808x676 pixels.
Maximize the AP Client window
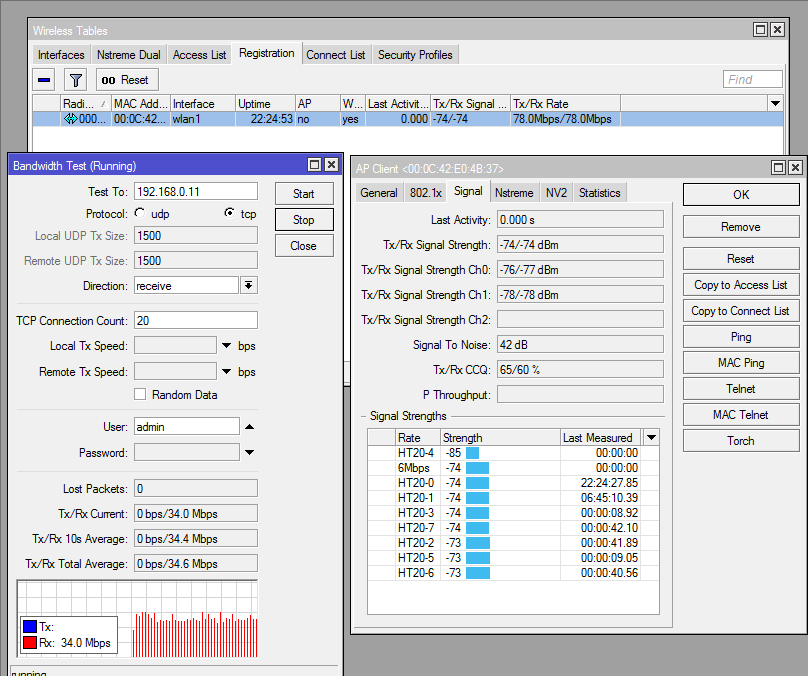778,168
